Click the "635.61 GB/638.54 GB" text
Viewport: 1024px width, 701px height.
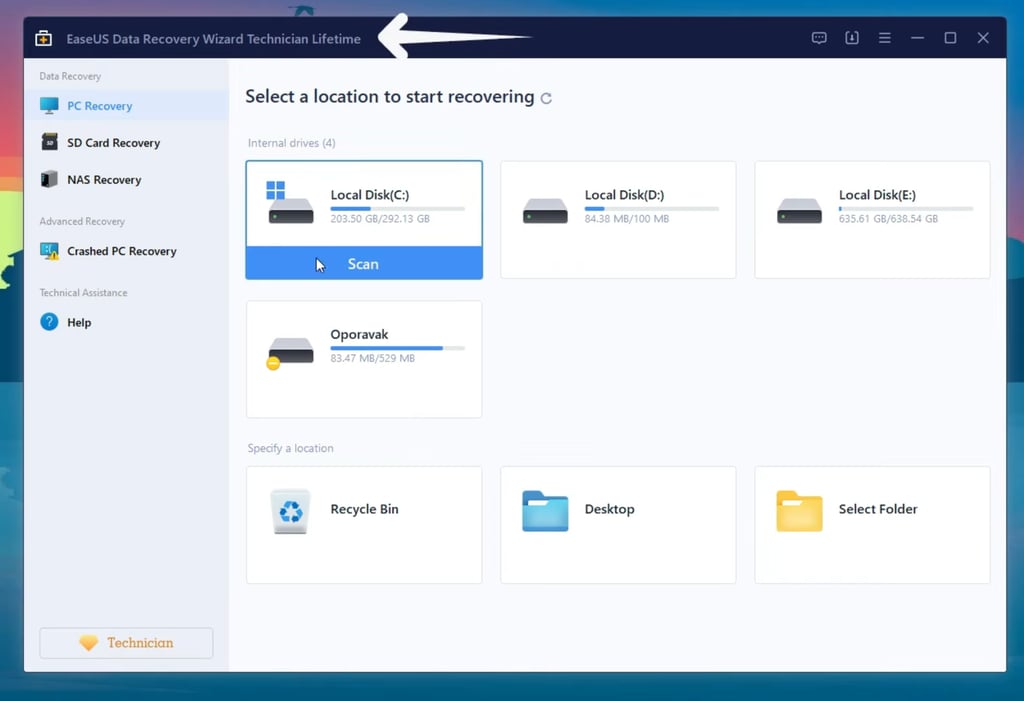tap(888, 219)
